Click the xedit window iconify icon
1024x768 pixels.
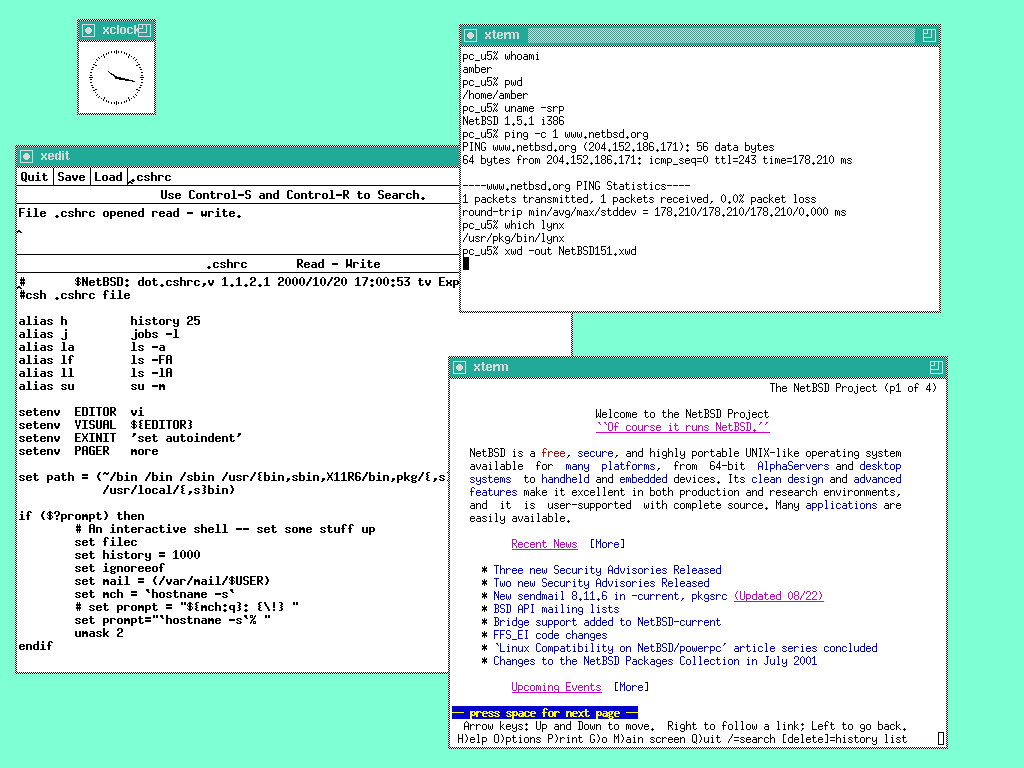(27, 156)
